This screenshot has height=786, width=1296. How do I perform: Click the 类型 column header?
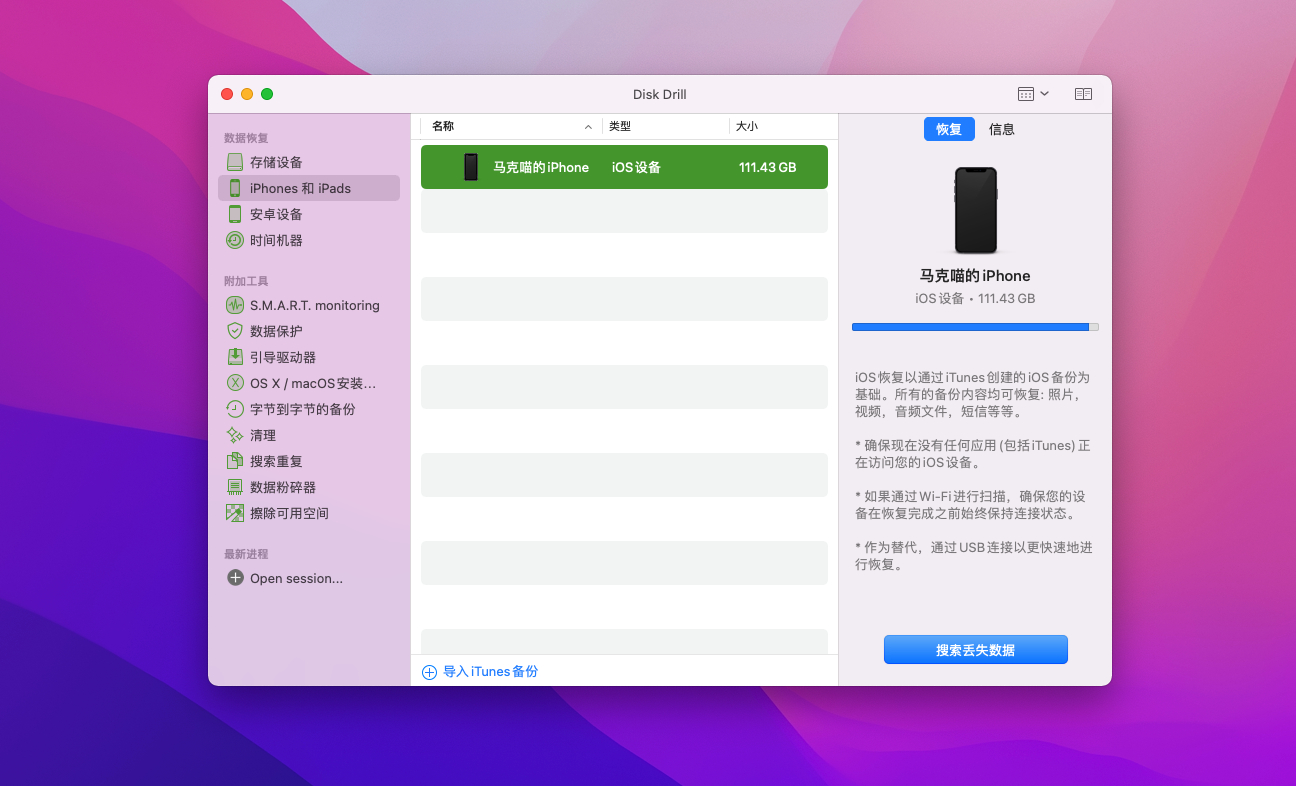620,127
